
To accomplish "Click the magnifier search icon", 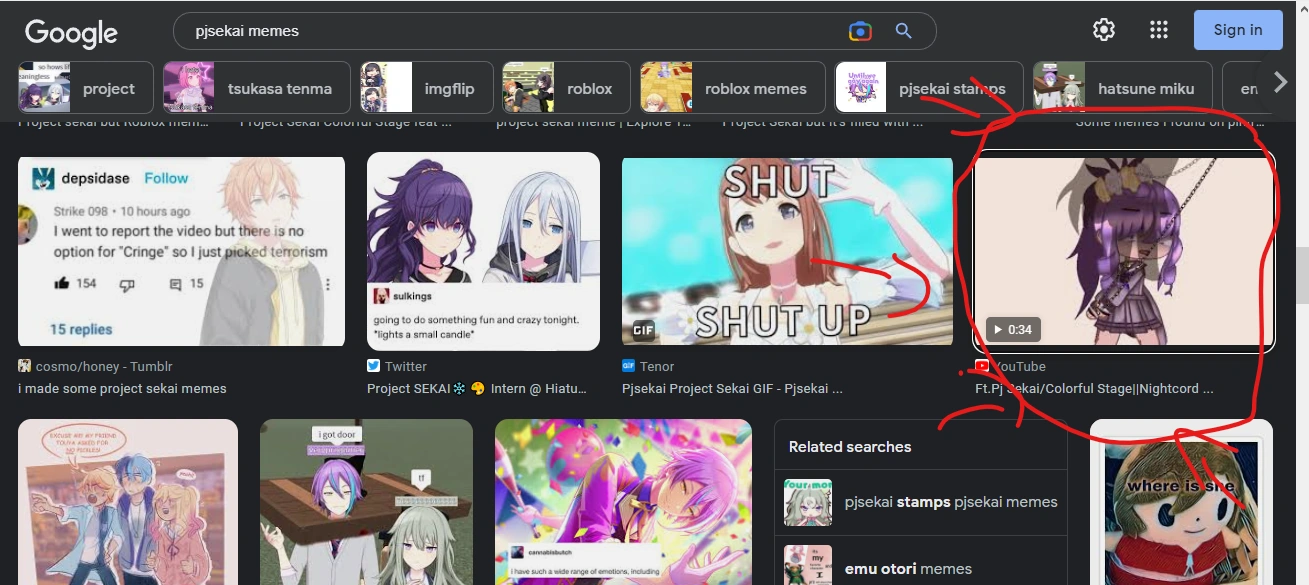I will [x=903, y=31].
